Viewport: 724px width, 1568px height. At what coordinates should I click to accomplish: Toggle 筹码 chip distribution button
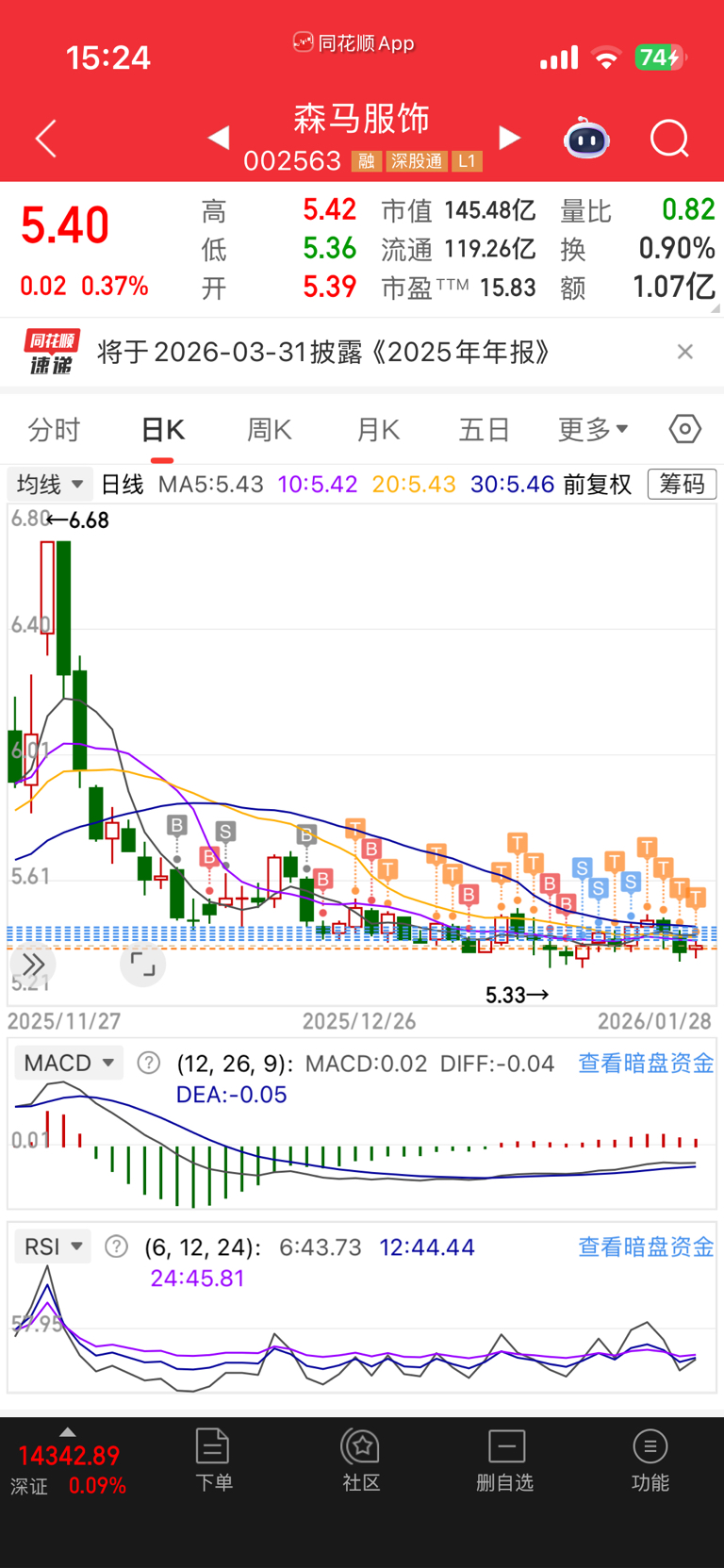[x=682, y=484]
